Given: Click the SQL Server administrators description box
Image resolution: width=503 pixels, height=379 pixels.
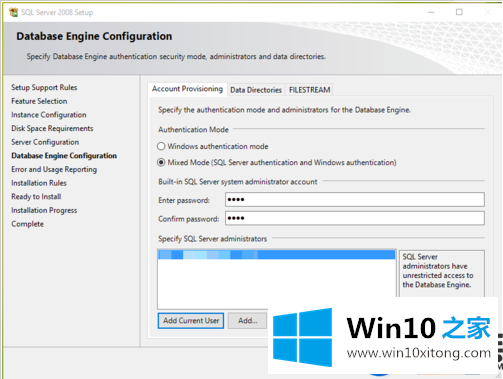Looking at the screenshot, I should (442, 273).
